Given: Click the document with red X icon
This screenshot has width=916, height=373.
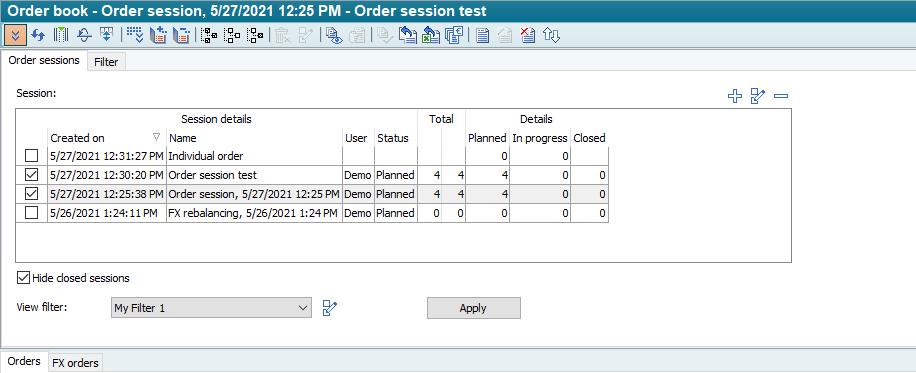Looking at the screenshot, I should coord(528,36).
